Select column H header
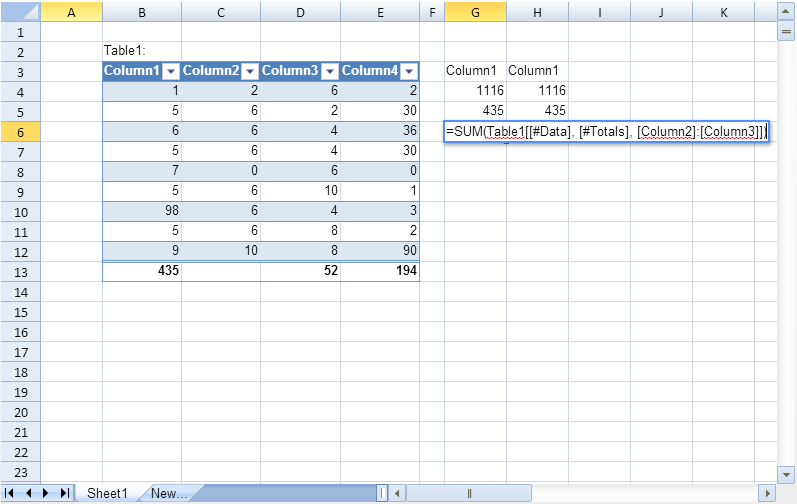Screen dimensions: 797x504 (x=537, y=12)
